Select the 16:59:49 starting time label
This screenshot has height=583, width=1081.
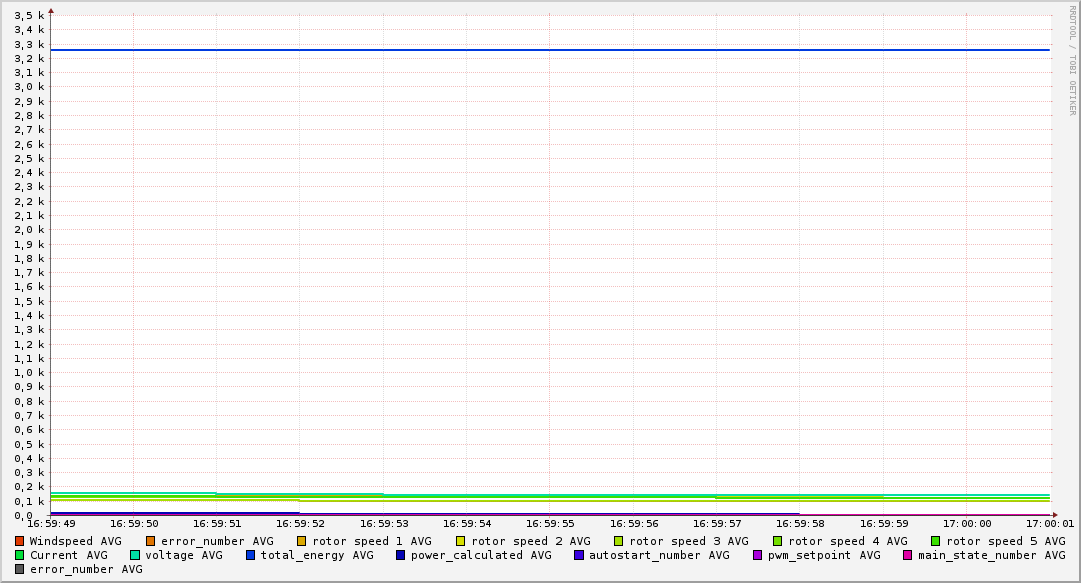pos(51,523)
